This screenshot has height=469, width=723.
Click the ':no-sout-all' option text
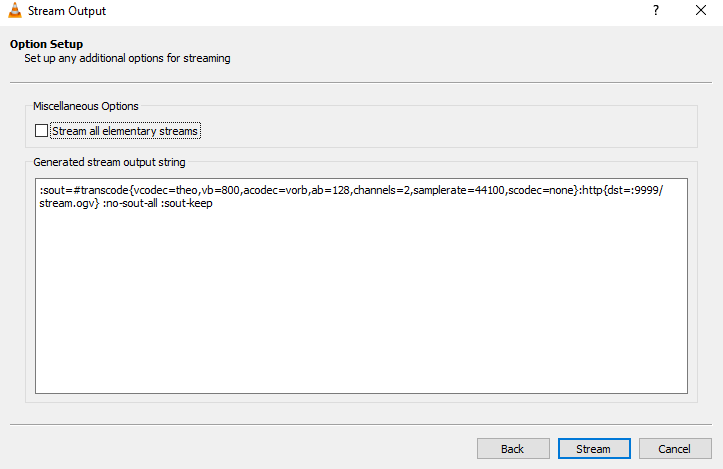[x=130, y=203]
